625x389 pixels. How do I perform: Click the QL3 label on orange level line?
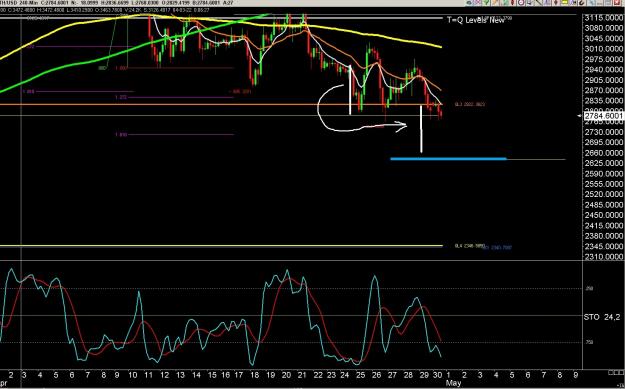click(x=470, y=104)
